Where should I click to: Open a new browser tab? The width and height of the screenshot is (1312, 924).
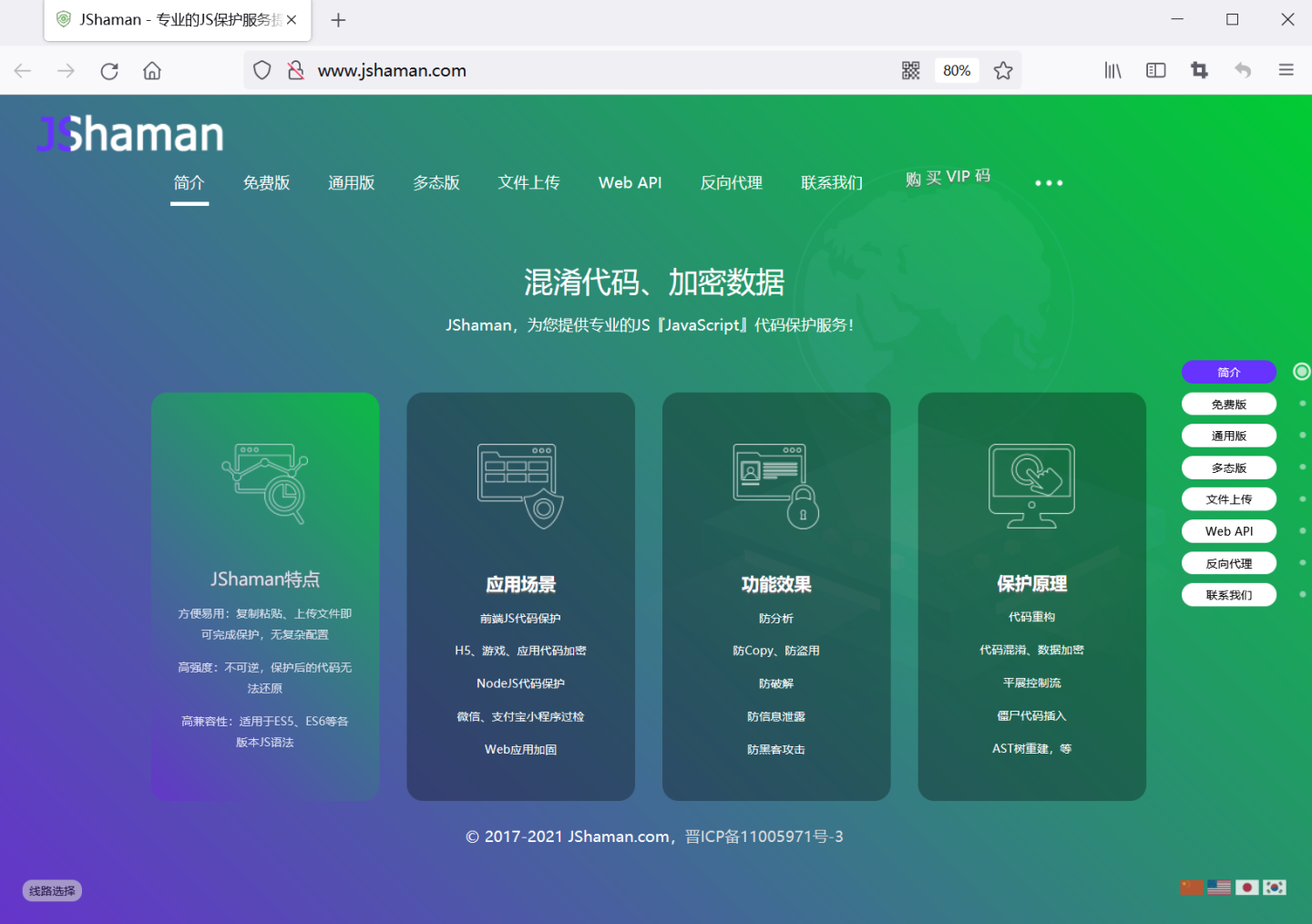click(338, 20)
